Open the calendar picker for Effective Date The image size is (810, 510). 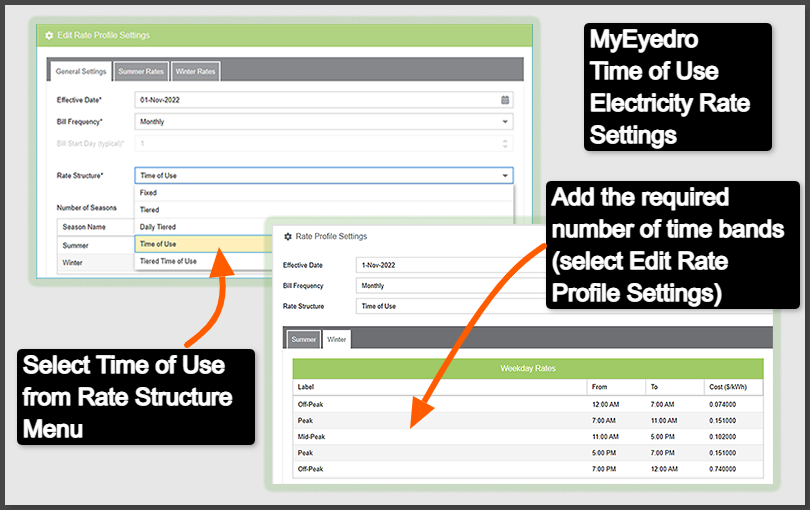coord(505,100)
